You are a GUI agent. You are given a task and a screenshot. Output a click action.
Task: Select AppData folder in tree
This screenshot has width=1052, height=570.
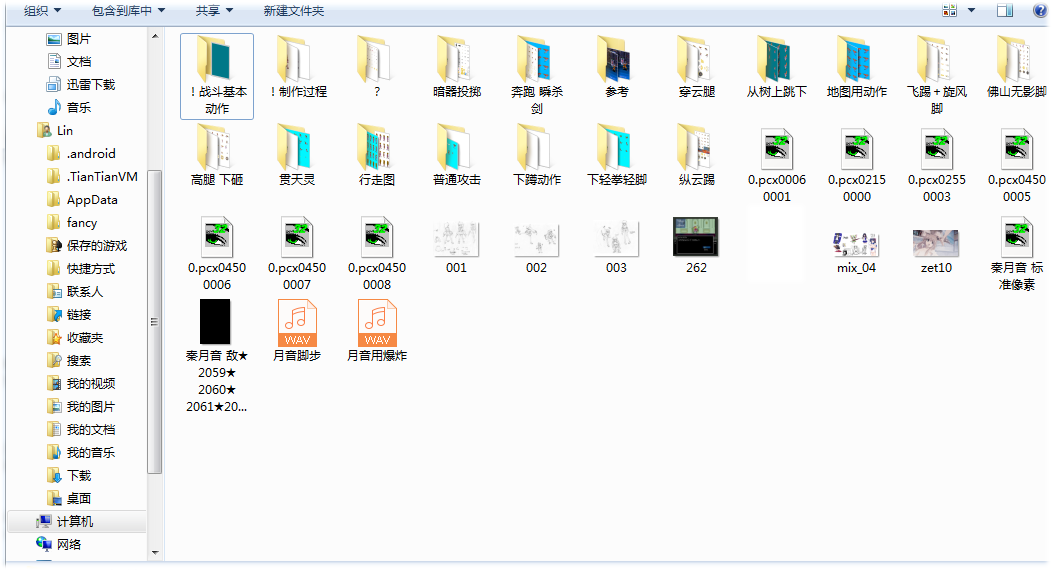coord(83,200)
